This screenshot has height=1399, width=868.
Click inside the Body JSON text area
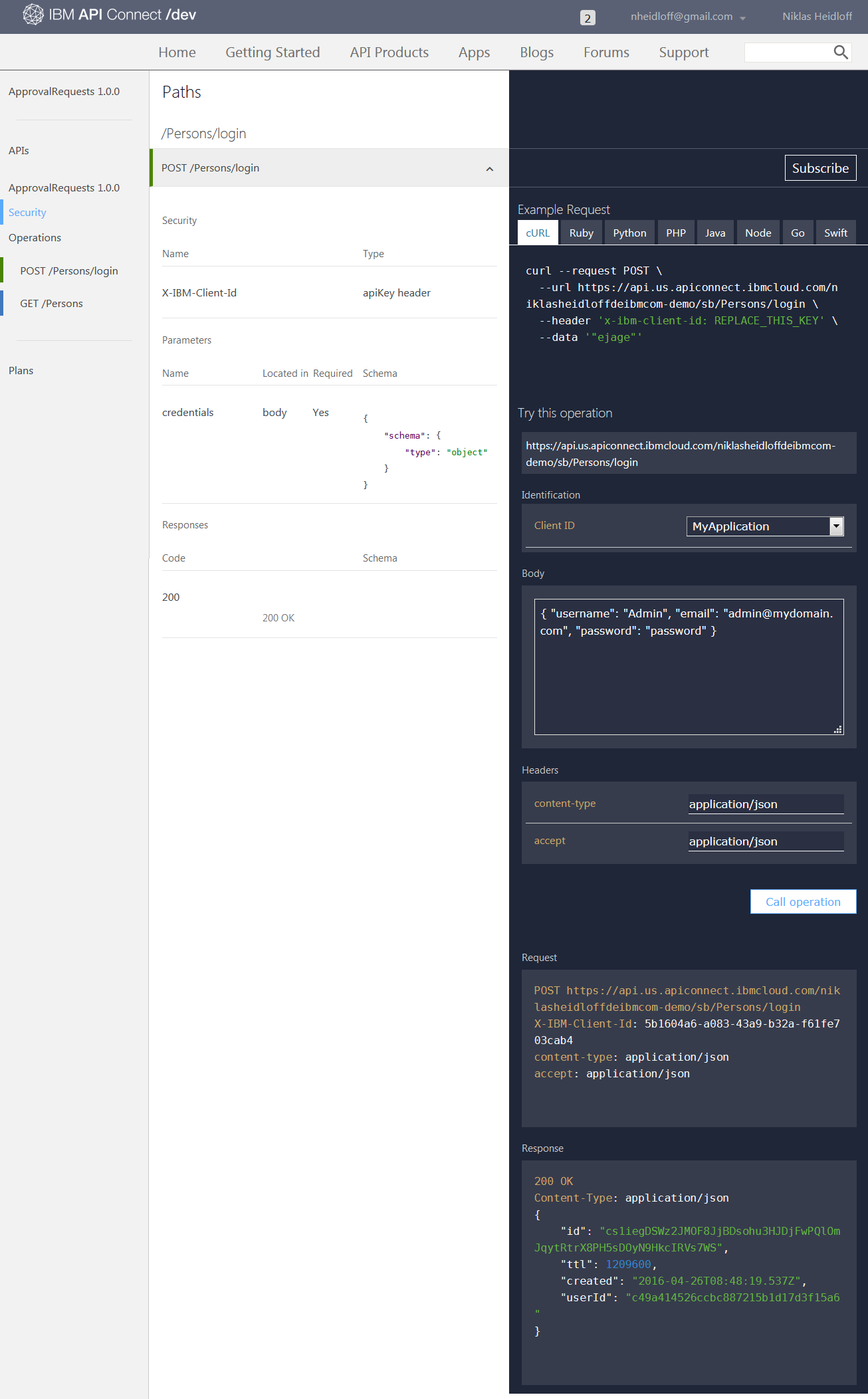[689, 667]
